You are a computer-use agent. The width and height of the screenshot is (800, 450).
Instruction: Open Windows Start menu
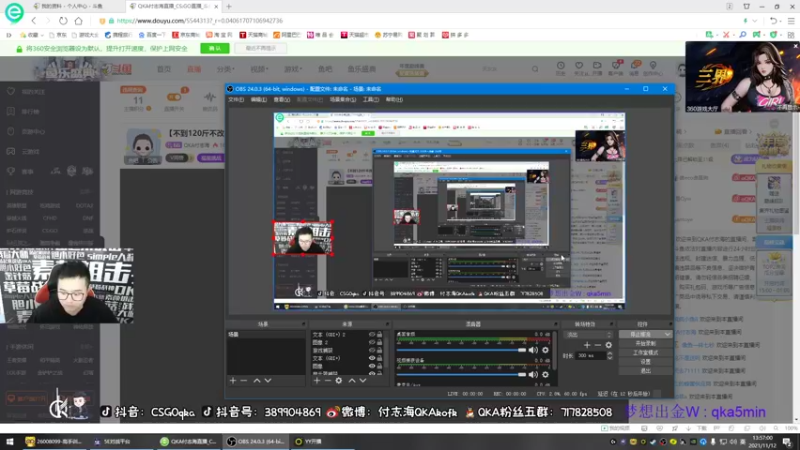coord(10,441)
